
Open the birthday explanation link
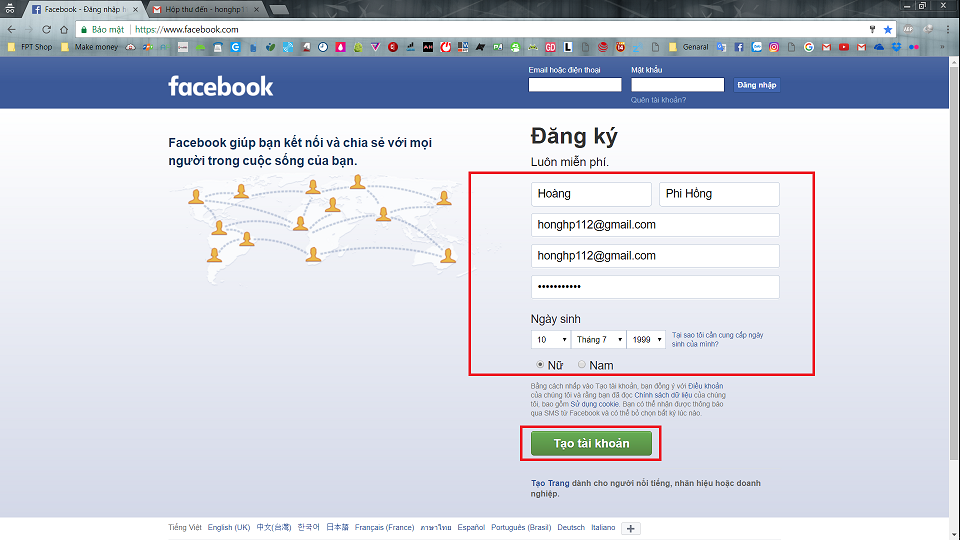(718, 339)
